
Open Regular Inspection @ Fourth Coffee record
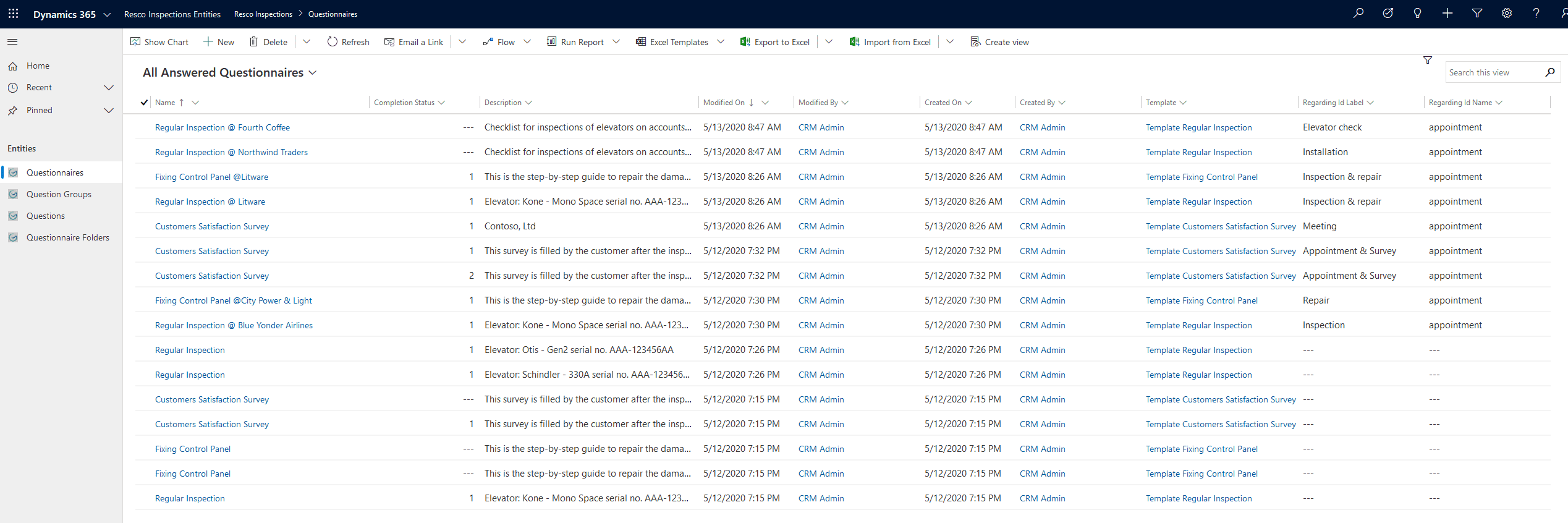(x=222, y=127)
